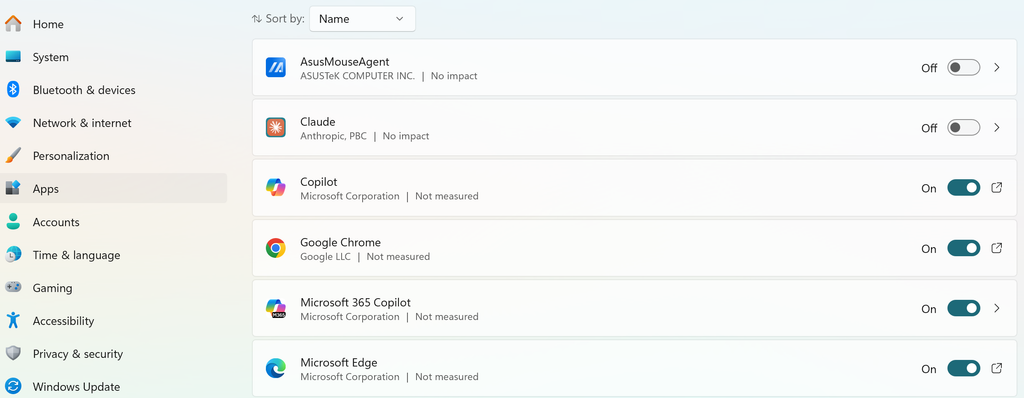1024x398 pixels.
Task: Click the System monitor icon
Action: (x=13, y=57)
